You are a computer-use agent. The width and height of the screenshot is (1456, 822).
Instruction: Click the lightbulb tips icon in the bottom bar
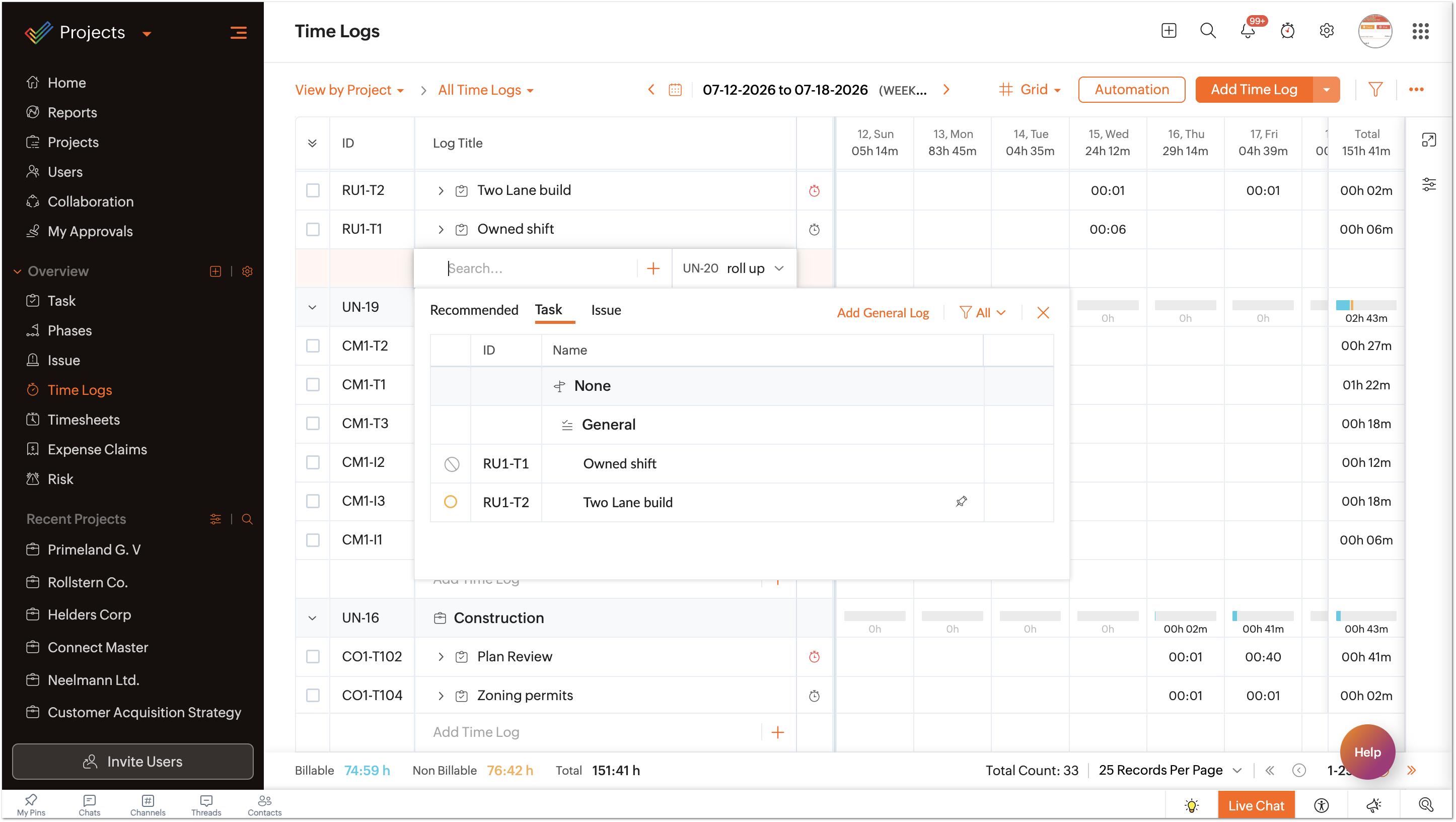pos(1192,805)
